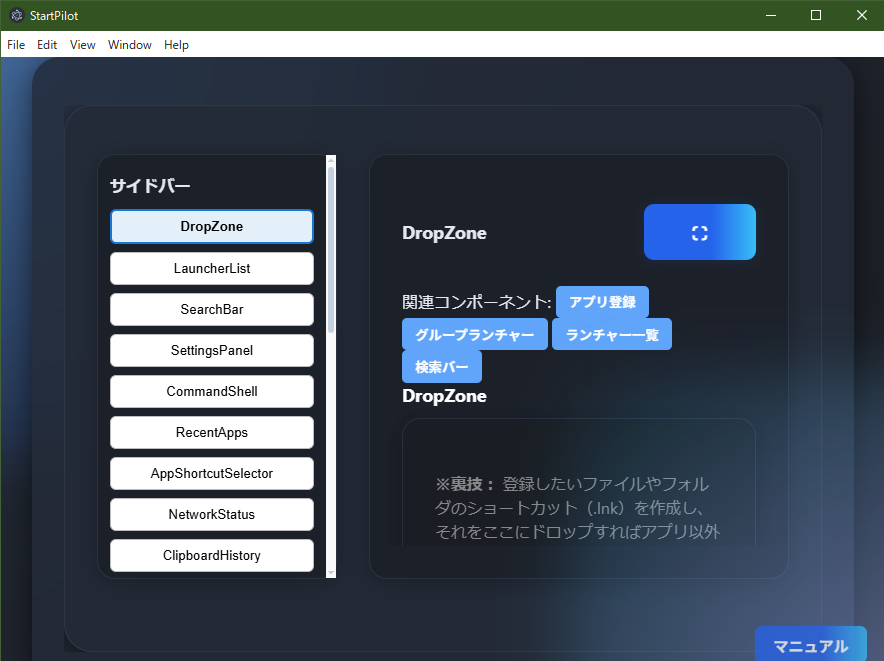Select DropZone in the sidebar
Image resolution: width=884 pixels, height=661 pixels.
[x=211, y=226]
